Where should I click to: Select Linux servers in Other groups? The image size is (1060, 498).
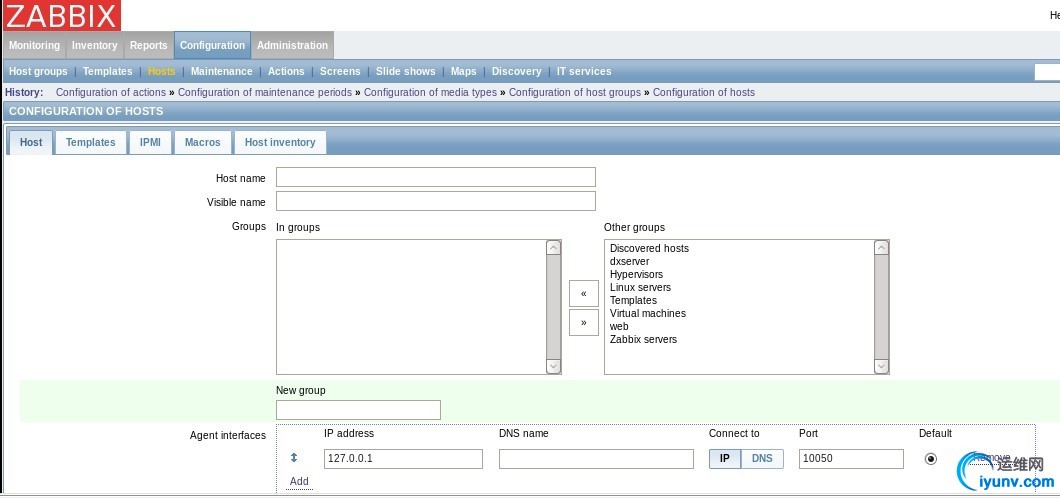point(640,287)
